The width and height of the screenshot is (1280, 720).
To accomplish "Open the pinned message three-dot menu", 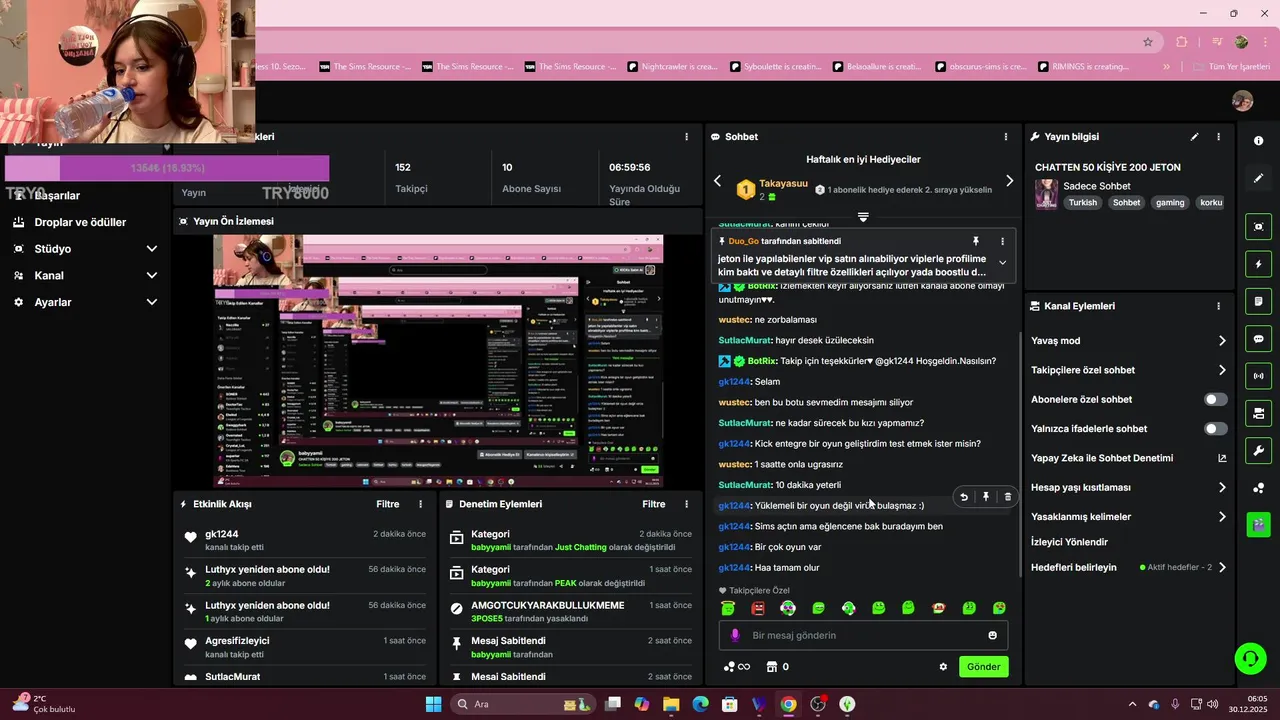I will pos(1002,241).
